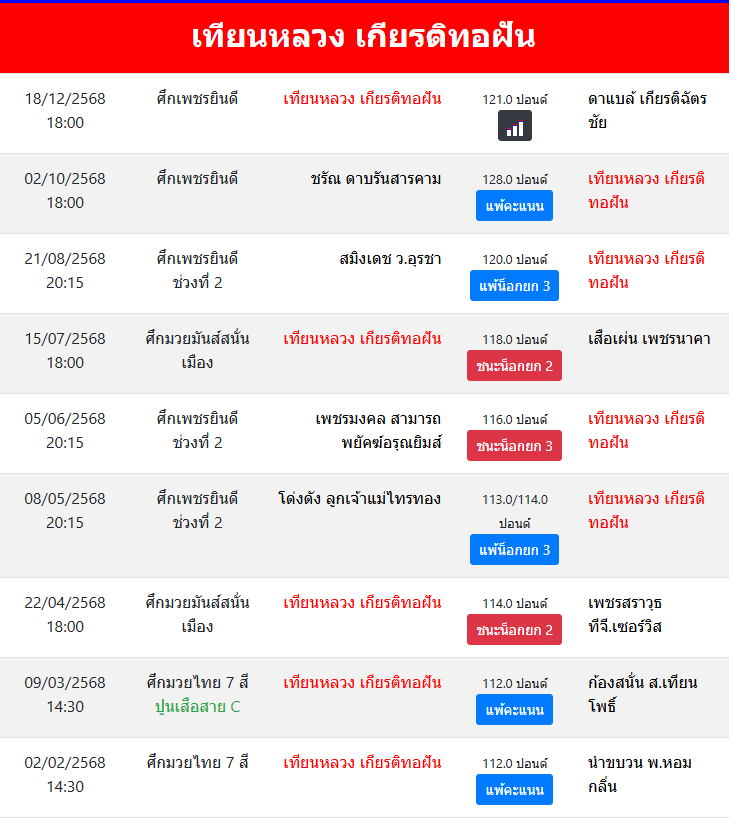The image size is (732, 818).
Task: Click ชนะน็อกยก 2 badge in เสือเผ่น row
Action: click(x=514, y=366)
